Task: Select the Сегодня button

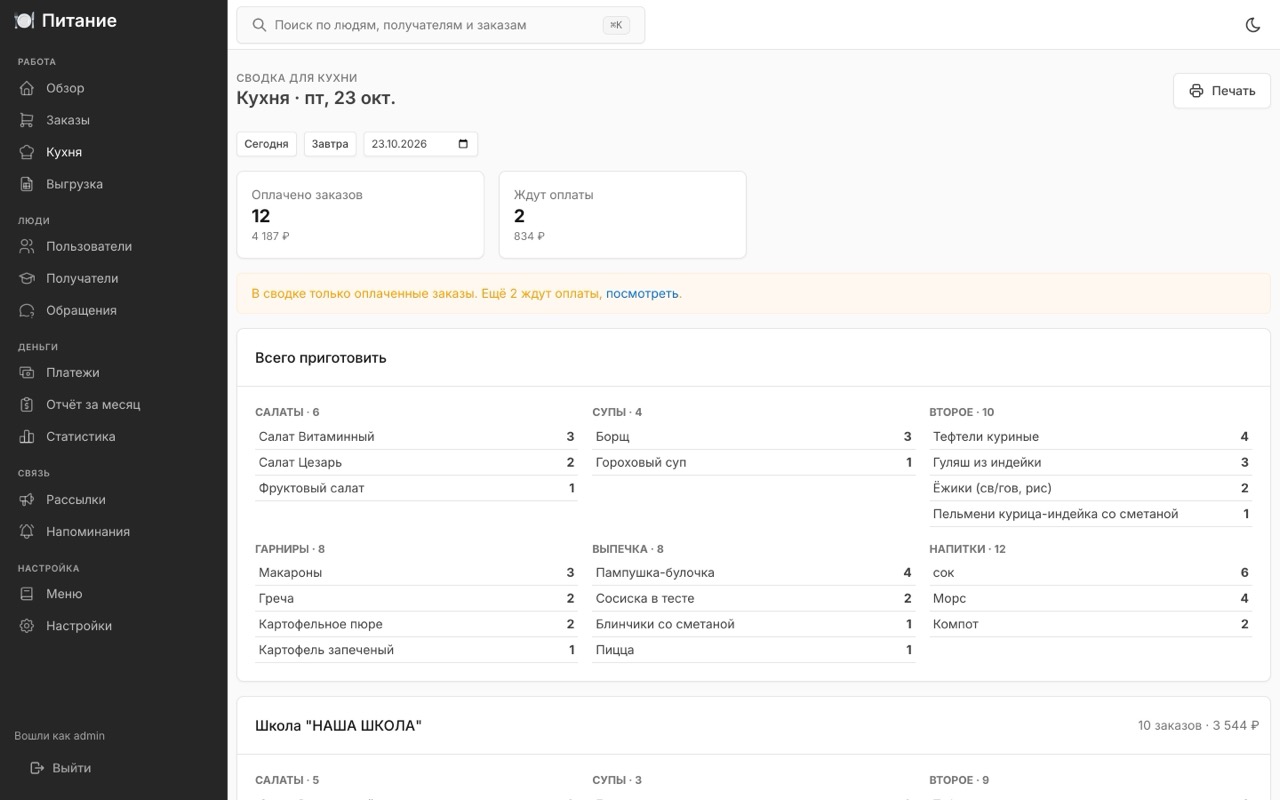Action: 266,144
